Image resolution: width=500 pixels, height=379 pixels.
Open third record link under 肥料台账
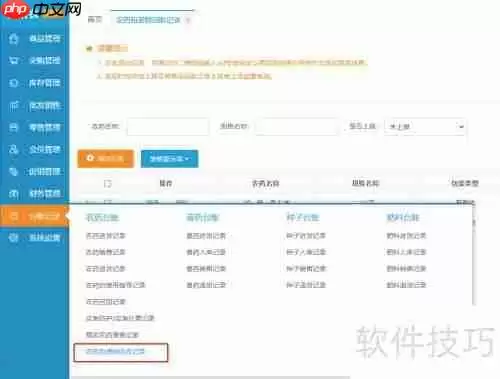pyautogui.click(x=406, y=268)
